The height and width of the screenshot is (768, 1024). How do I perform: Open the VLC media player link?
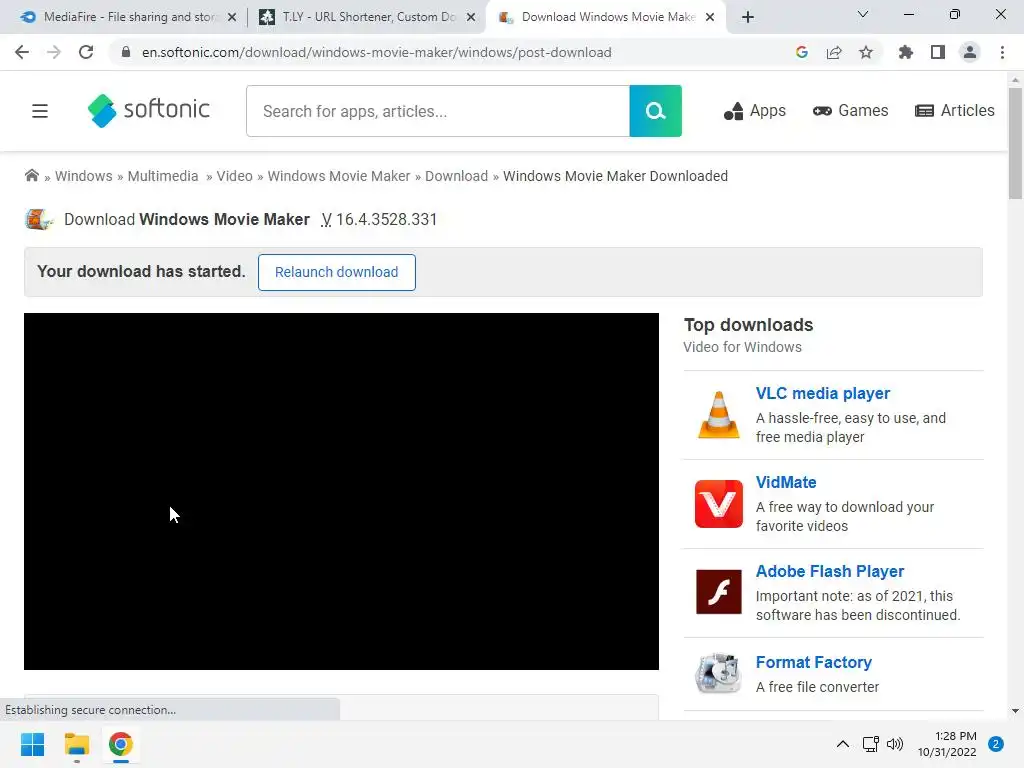[823, 393]
